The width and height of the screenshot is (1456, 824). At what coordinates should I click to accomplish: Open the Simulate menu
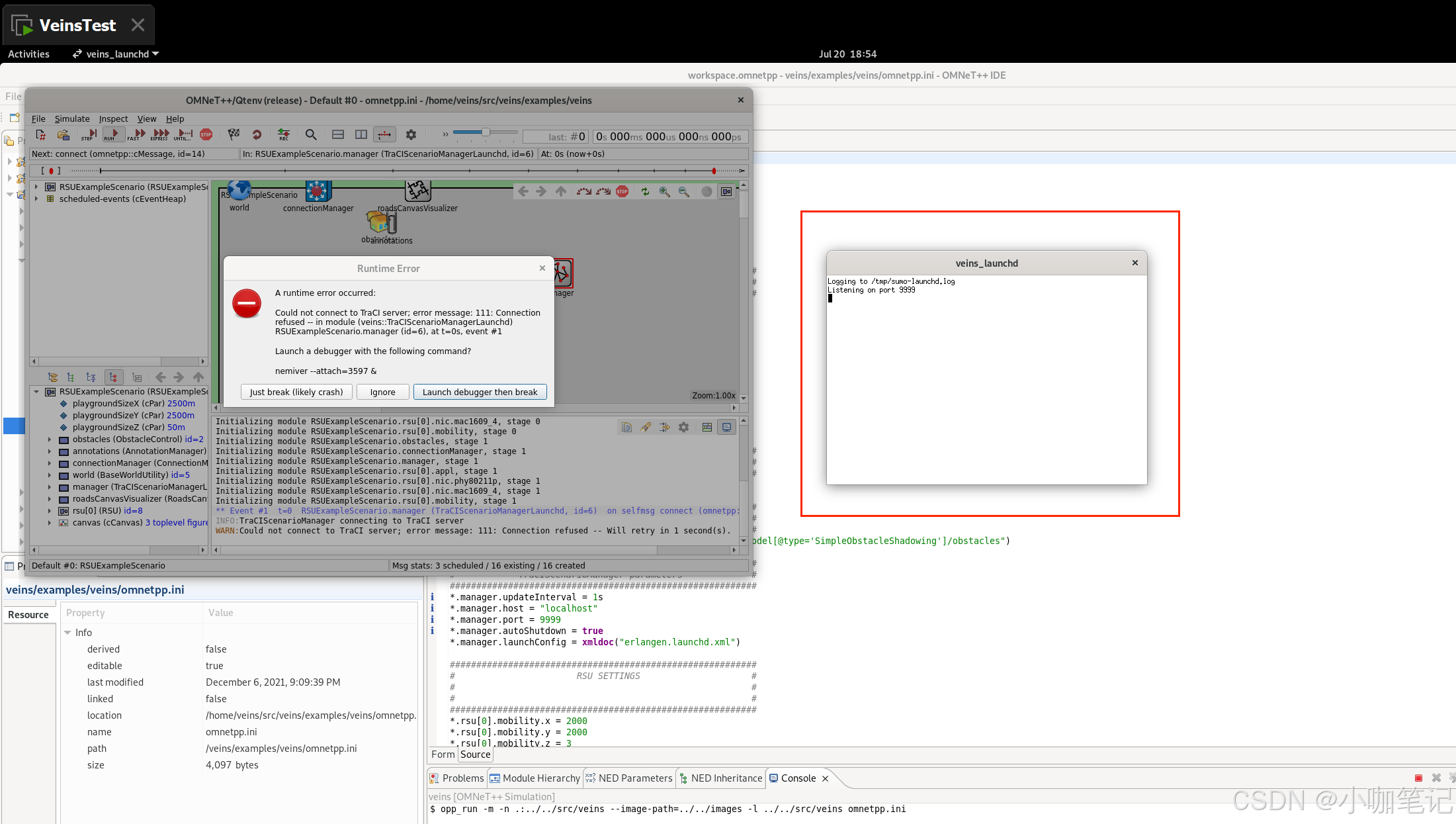click(x=71, y=119)
